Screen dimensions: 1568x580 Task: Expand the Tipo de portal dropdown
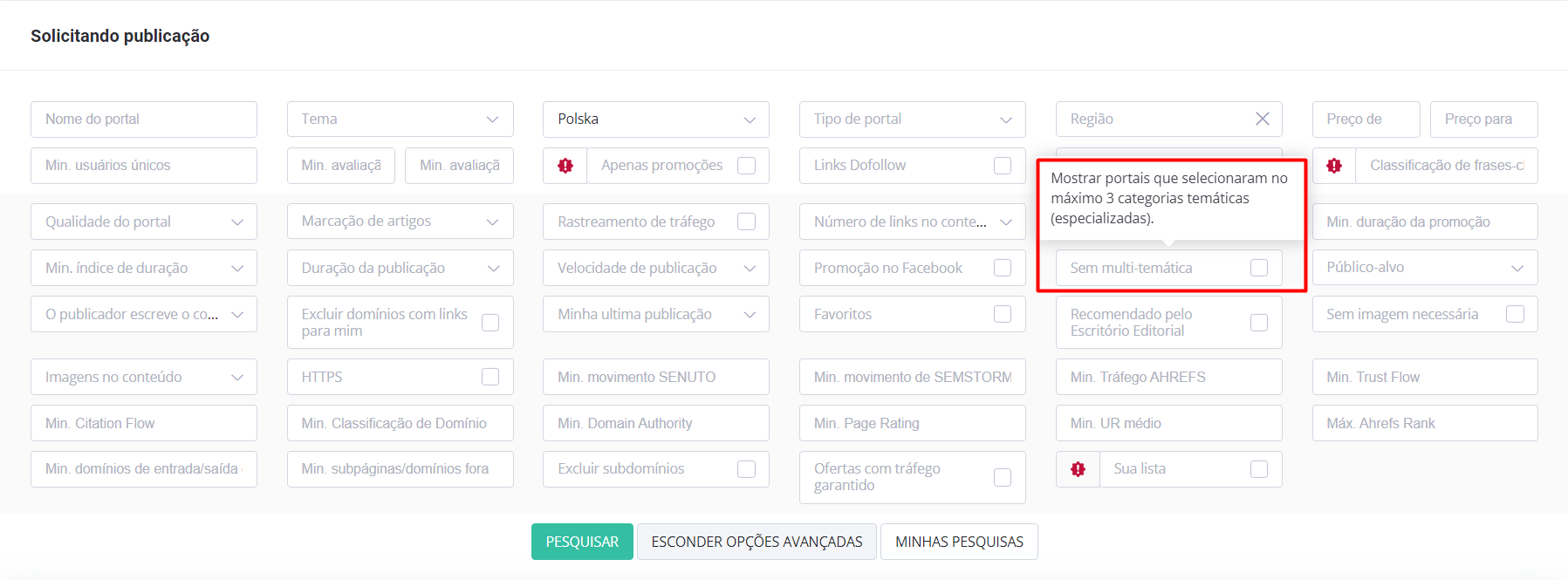point(913,119)
